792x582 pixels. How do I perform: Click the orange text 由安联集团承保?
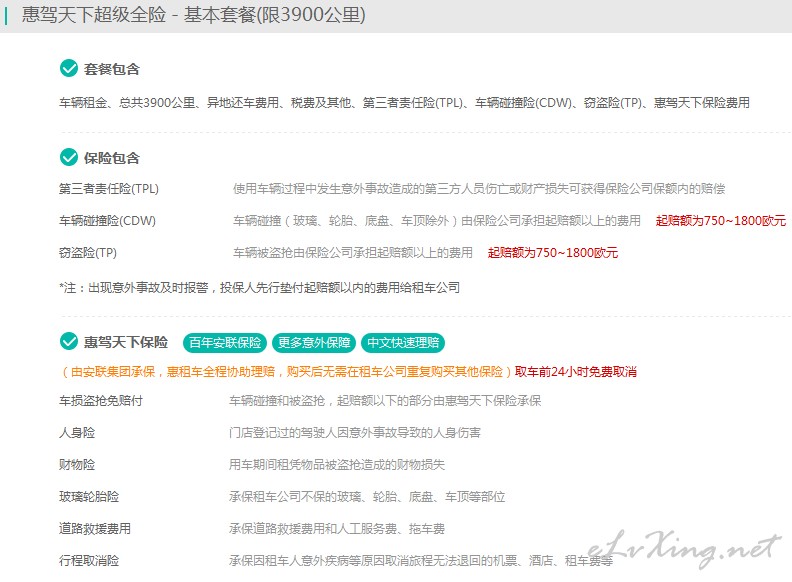[x=285, y=372]
